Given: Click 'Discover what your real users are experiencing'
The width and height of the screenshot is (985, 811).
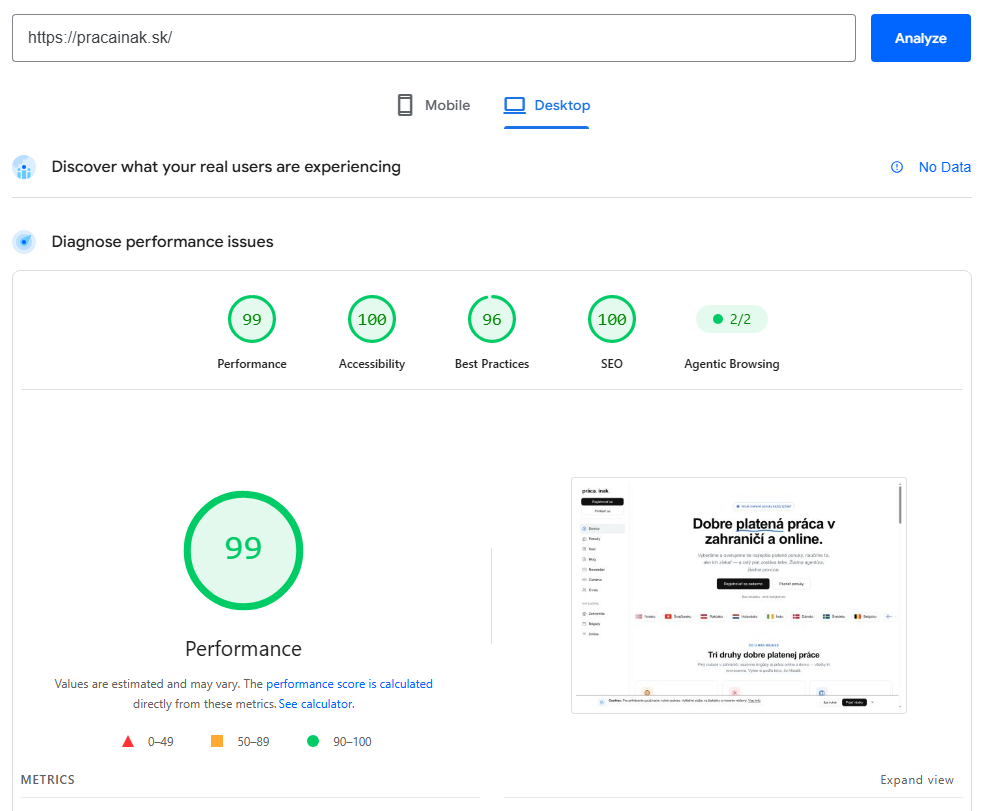Looking at the screenshot, I should [226, 166].
